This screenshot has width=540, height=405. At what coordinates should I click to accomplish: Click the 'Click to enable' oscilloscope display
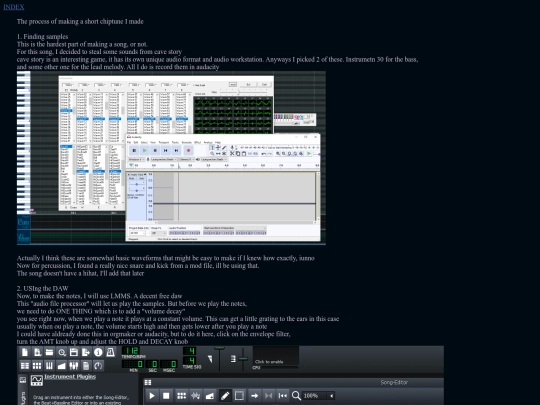(276, 356)
